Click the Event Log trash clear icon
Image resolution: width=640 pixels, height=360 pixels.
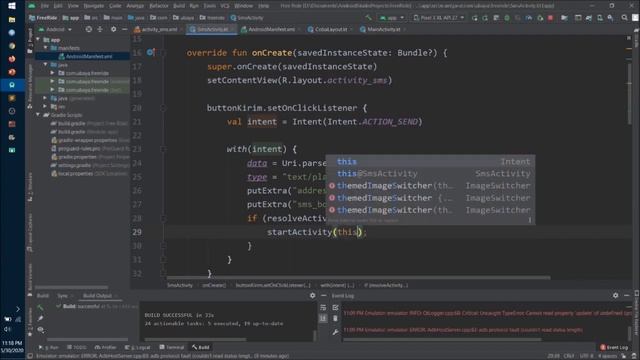click(x=335, y=318)
